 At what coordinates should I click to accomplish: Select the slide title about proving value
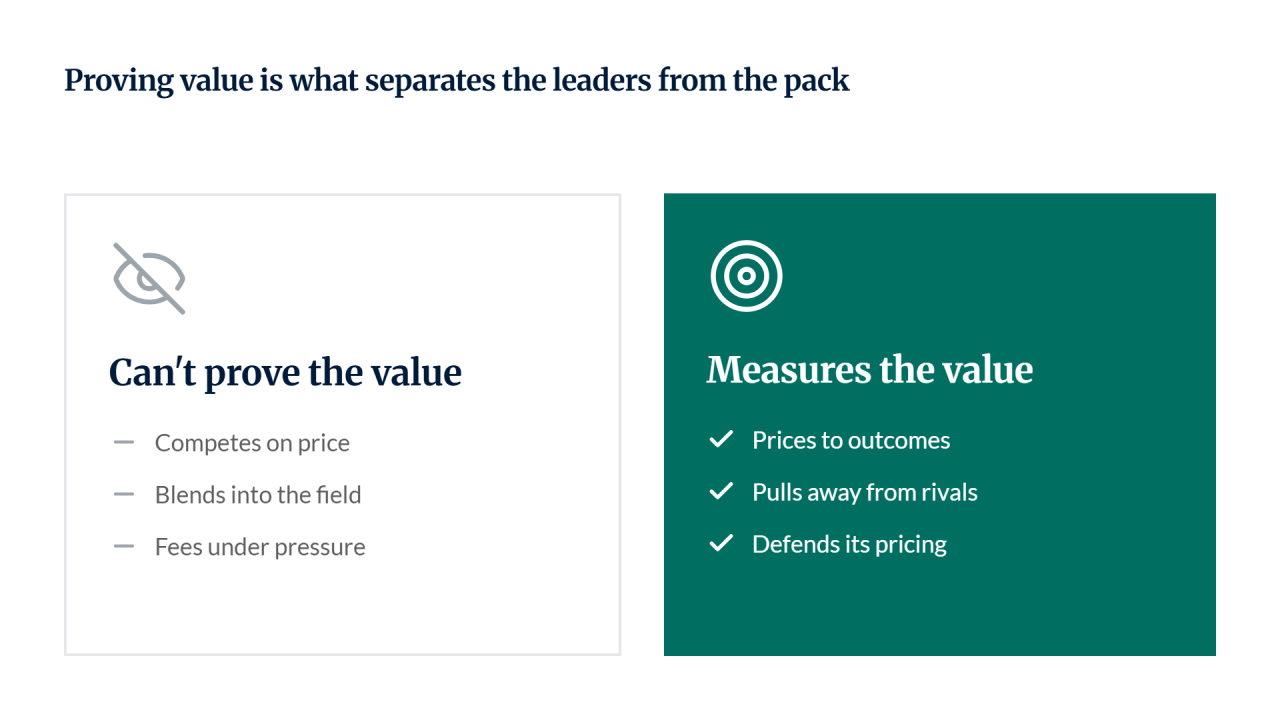457,80
